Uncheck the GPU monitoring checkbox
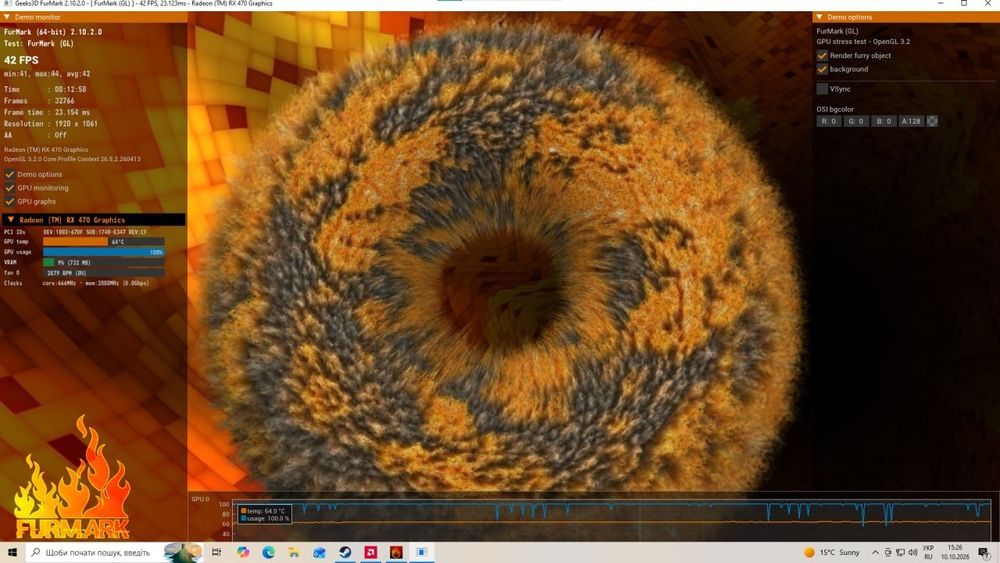Image resolution: width=1000 pixels, height=563 pixels. (10, 187)
